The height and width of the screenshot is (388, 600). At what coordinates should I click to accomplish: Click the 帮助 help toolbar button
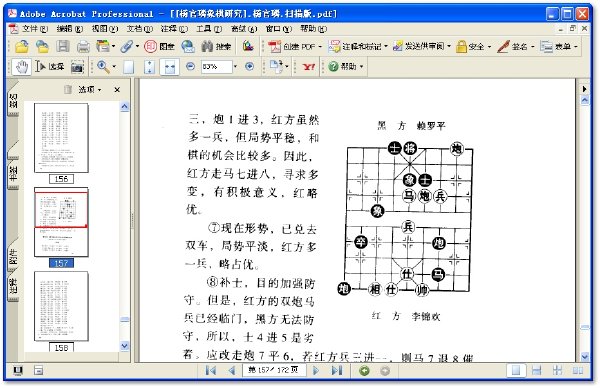coord(346,67)
